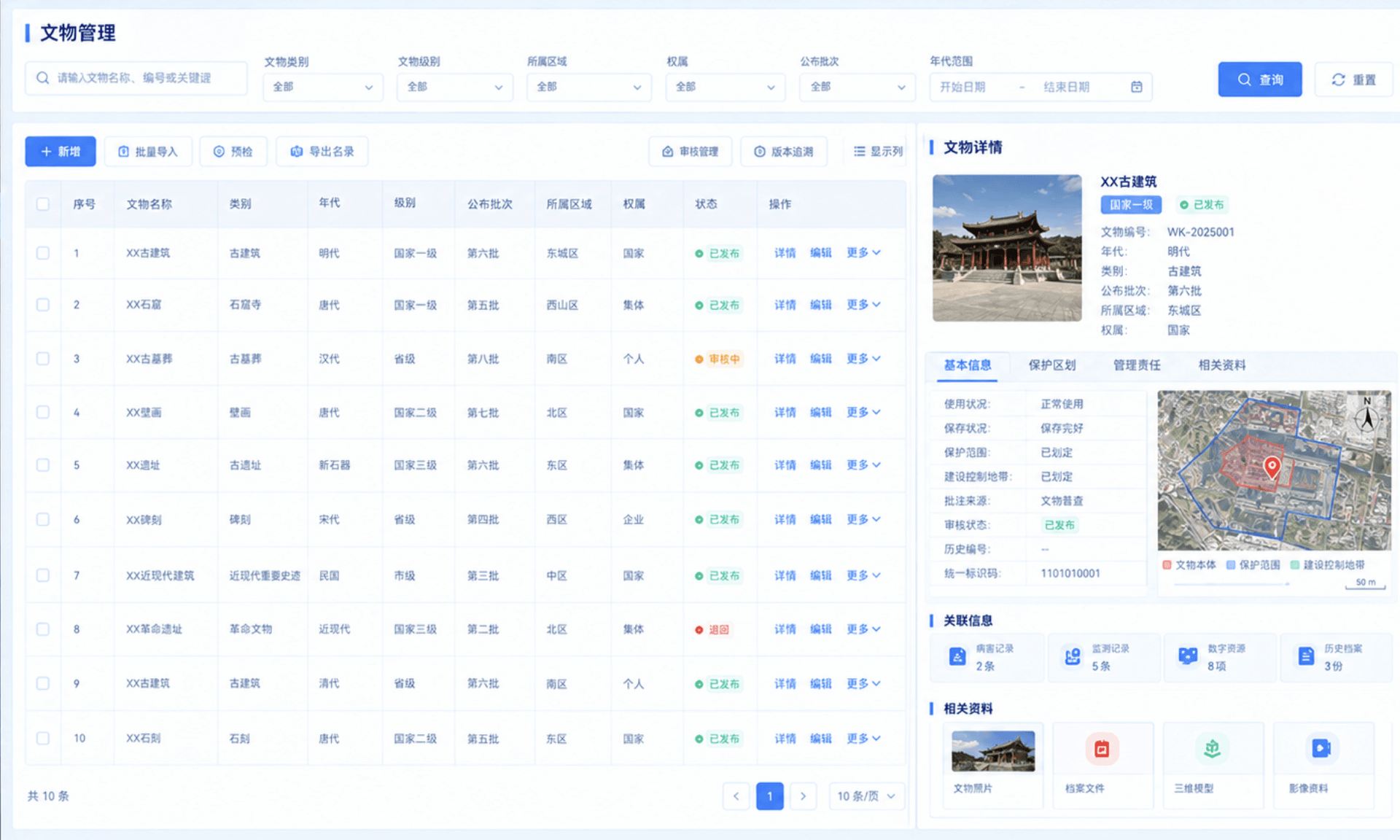Open the 文物照片 thumbnail
Image resolution: width=1400 pixels, height=840 pixels.
[993, 750]
